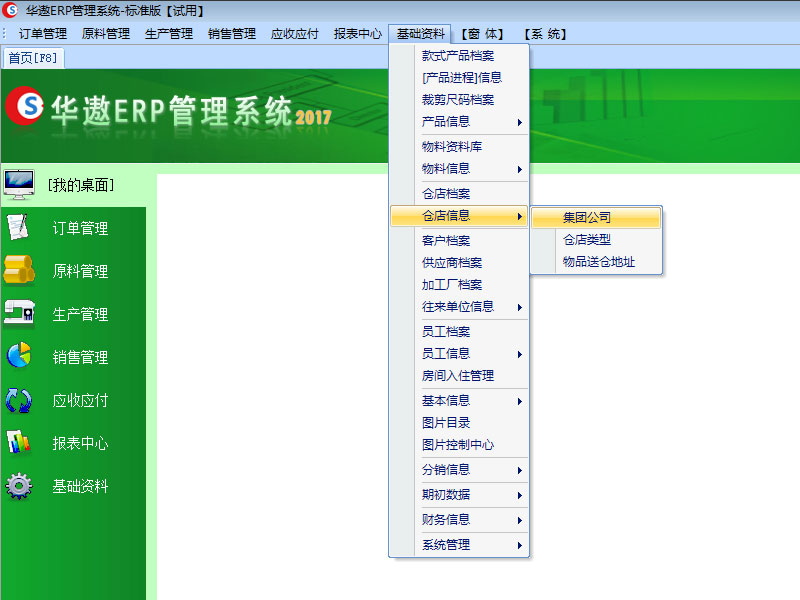800x600 pixels.
Task: Select 客户档案 menu entry
Action: (459, 240)
